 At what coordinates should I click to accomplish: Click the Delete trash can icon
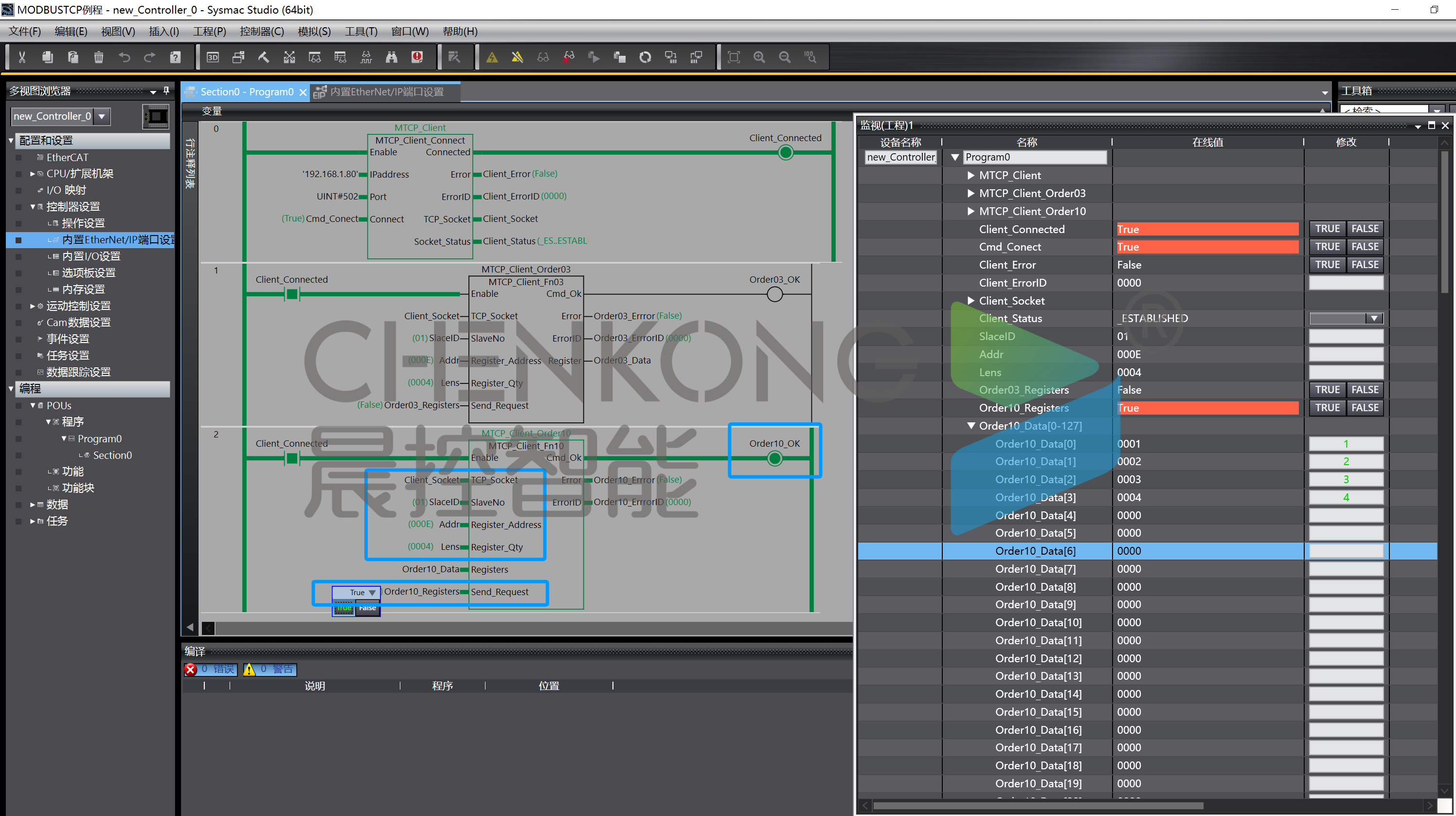[x=98, y=57]
